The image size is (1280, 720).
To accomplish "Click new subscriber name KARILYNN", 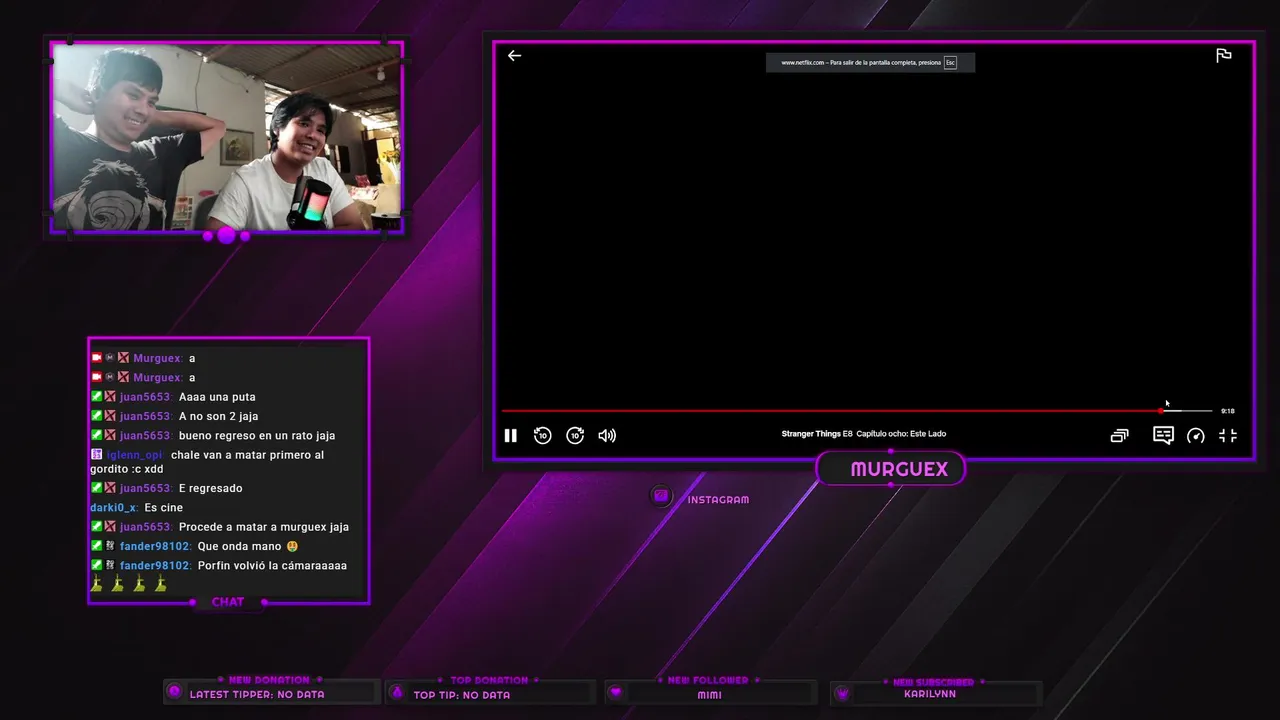I will (930, 694).
